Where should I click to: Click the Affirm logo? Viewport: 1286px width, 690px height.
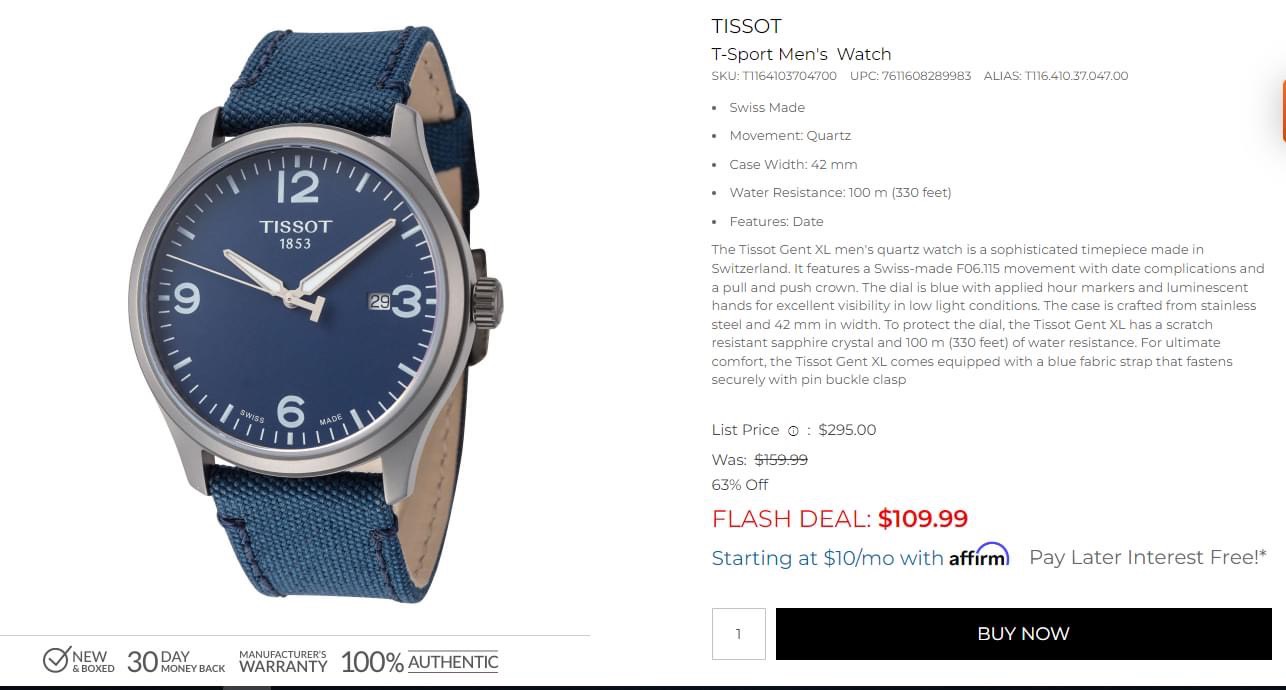979,556
